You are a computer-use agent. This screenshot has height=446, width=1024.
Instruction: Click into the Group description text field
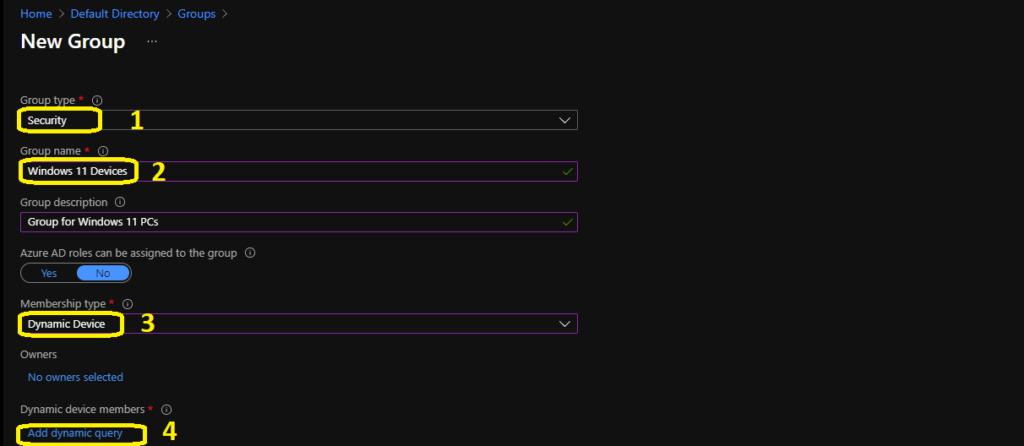point(299,222)
